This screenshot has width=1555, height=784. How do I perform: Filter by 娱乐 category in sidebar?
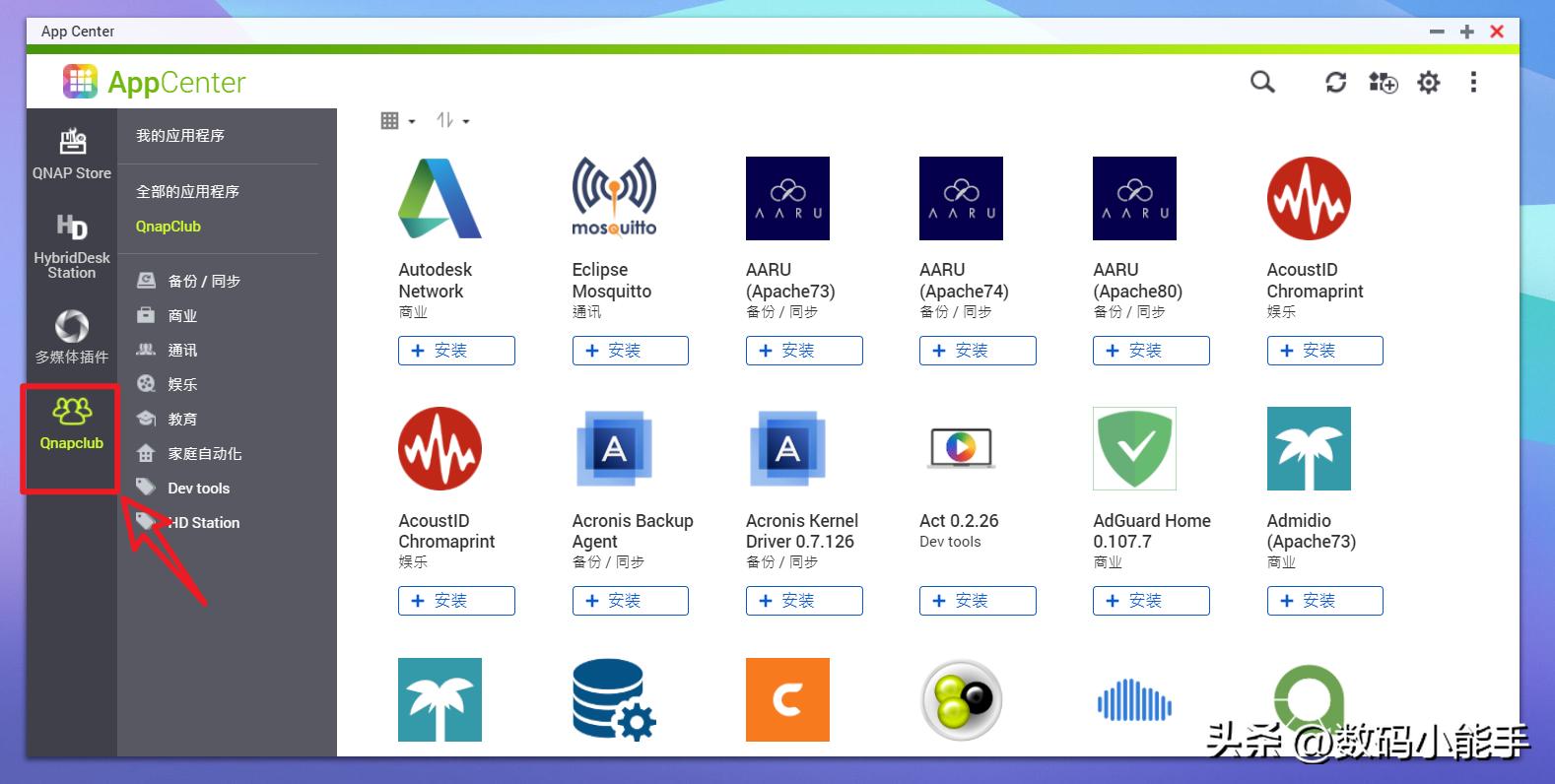pos(167,384)
